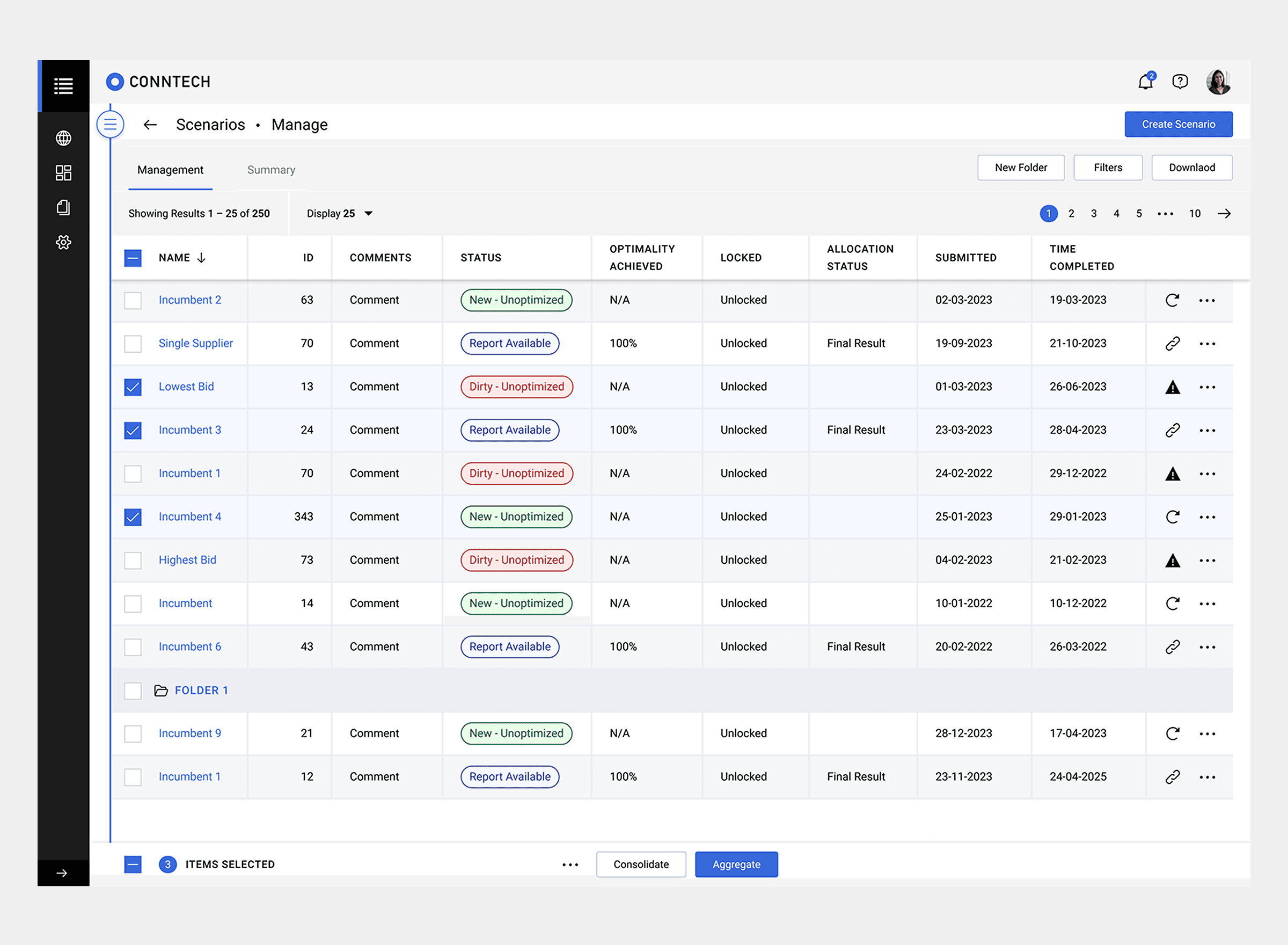The width and height of the screenshot is (1288, 945).
Task: Open the three-dot menu for Incumbent 6
Action: tap(1207, 646)
